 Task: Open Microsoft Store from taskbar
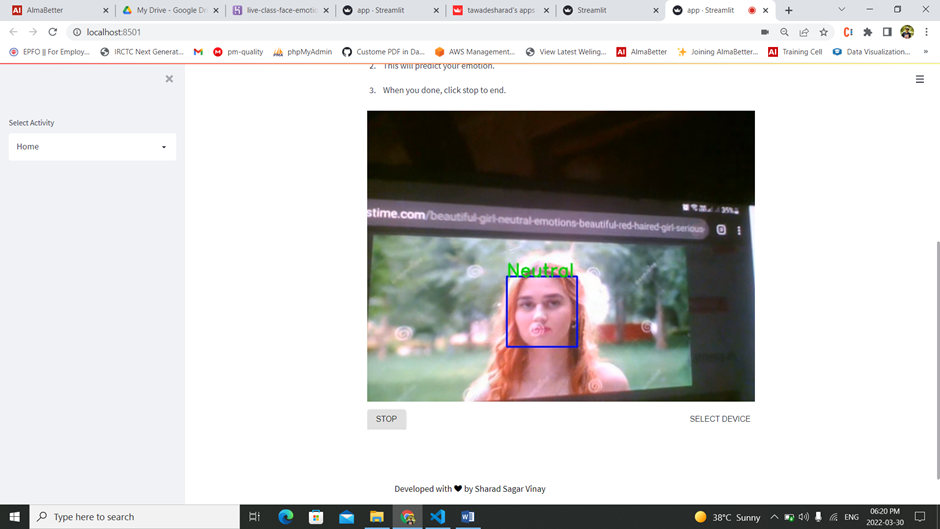pyautogui.click(x=316, y=516)
